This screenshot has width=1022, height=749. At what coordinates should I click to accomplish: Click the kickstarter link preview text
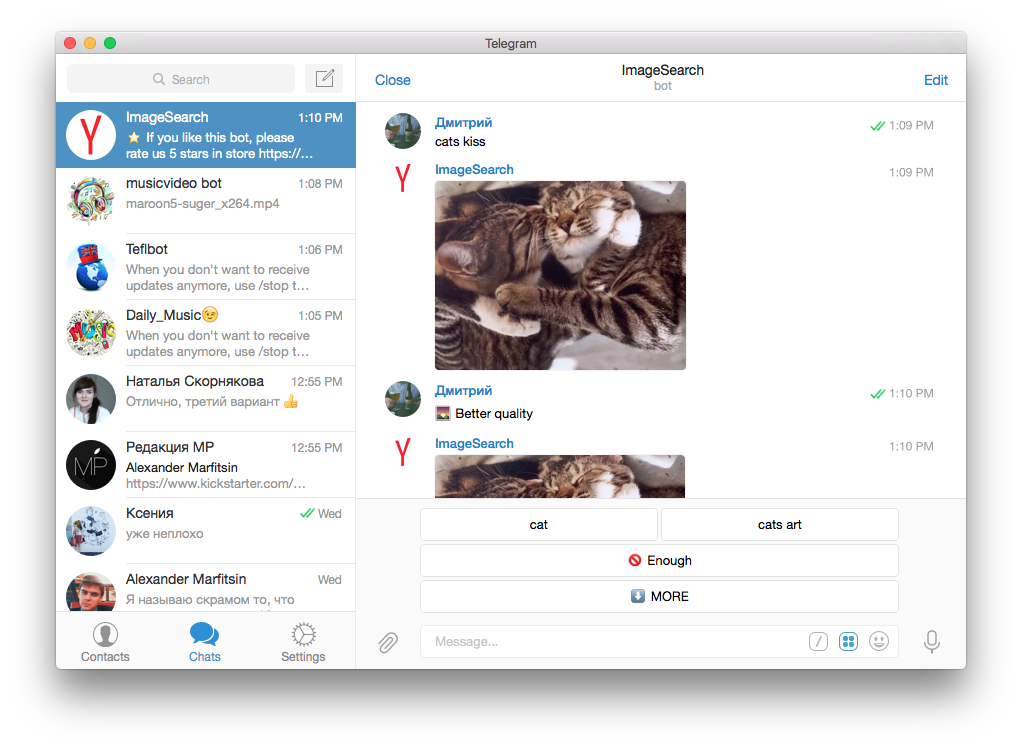(215, 484)
